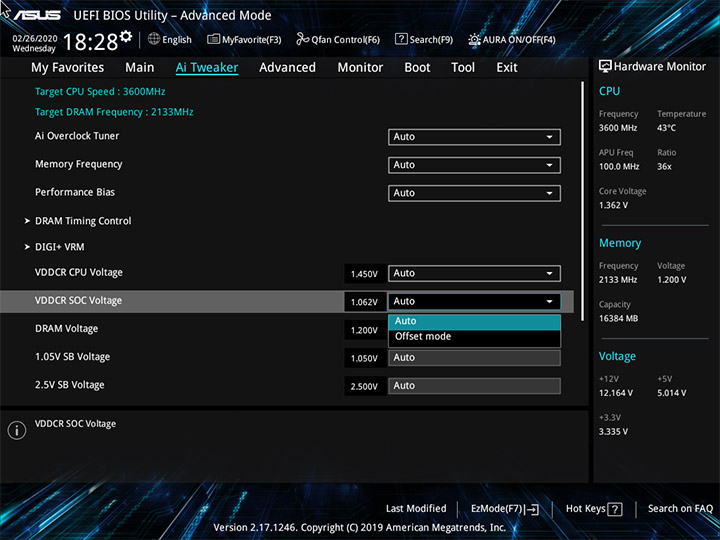Open the My Favorites tab

point(68,68)
